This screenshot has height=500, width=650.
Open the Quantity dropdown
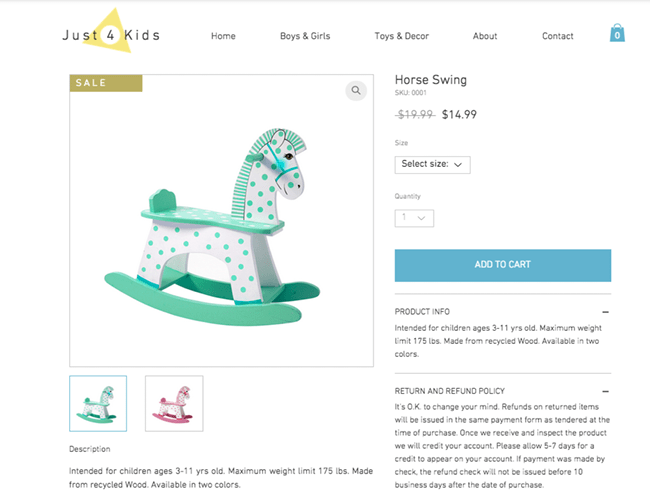414,218
